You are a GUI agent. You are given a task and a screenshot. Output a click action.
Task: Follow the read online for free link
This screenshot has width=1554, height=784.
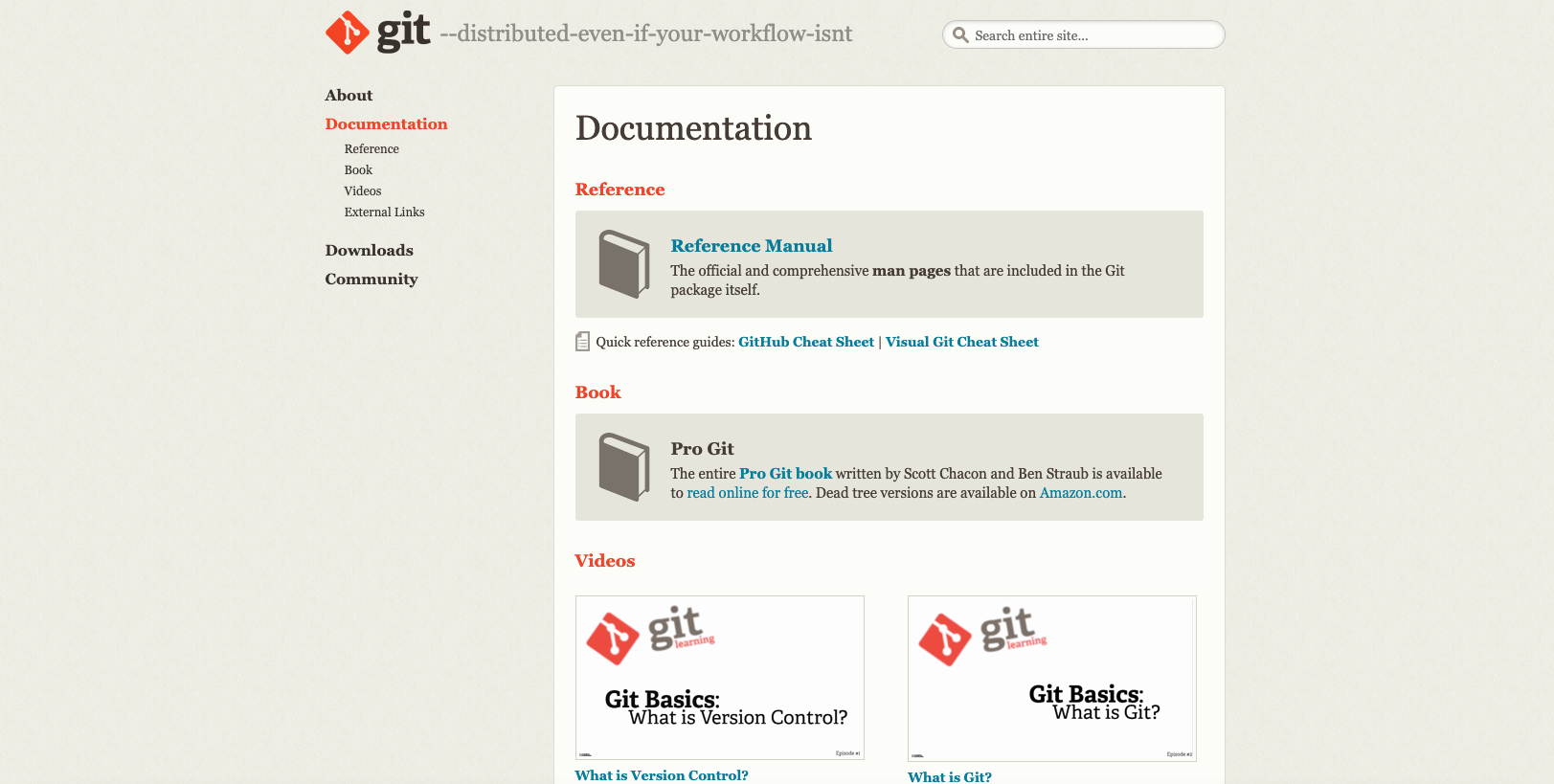[x=748, y=493]
